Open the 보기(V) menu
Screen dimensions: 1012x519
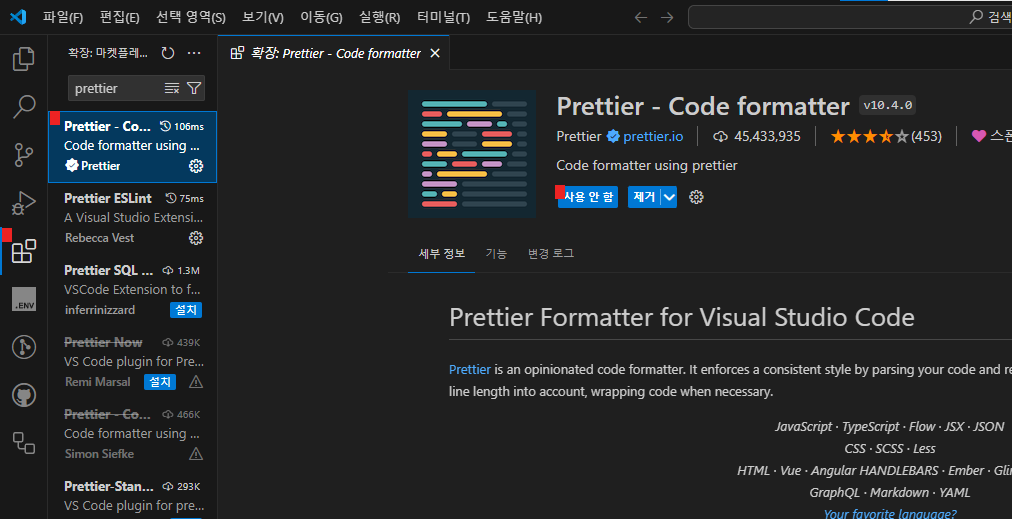[x=263, y=17]
